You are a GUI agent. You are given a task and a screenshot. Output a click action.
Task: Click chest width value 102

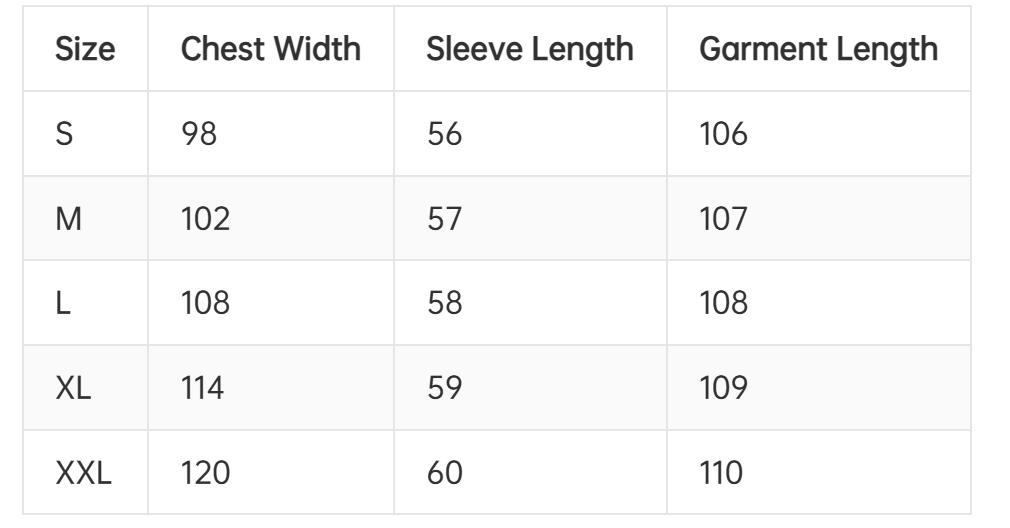pyautogui.click(x=205, y=219)
